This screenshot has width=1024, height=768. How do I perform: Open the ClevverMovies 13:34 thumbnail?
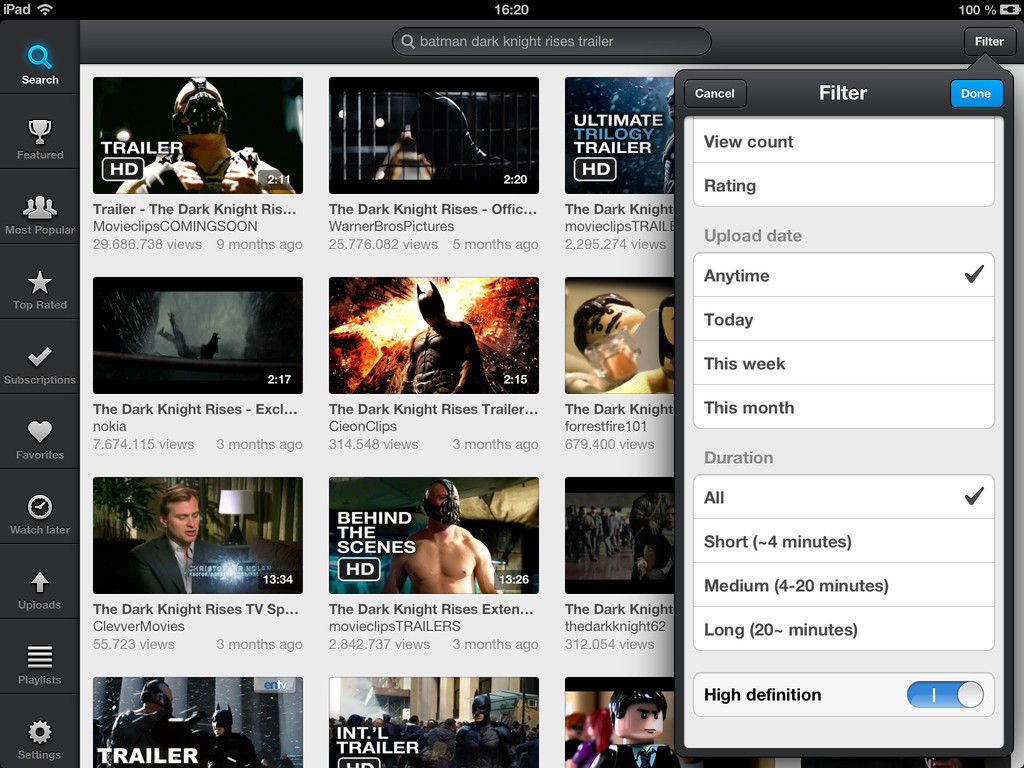click(x=198, y=535)
